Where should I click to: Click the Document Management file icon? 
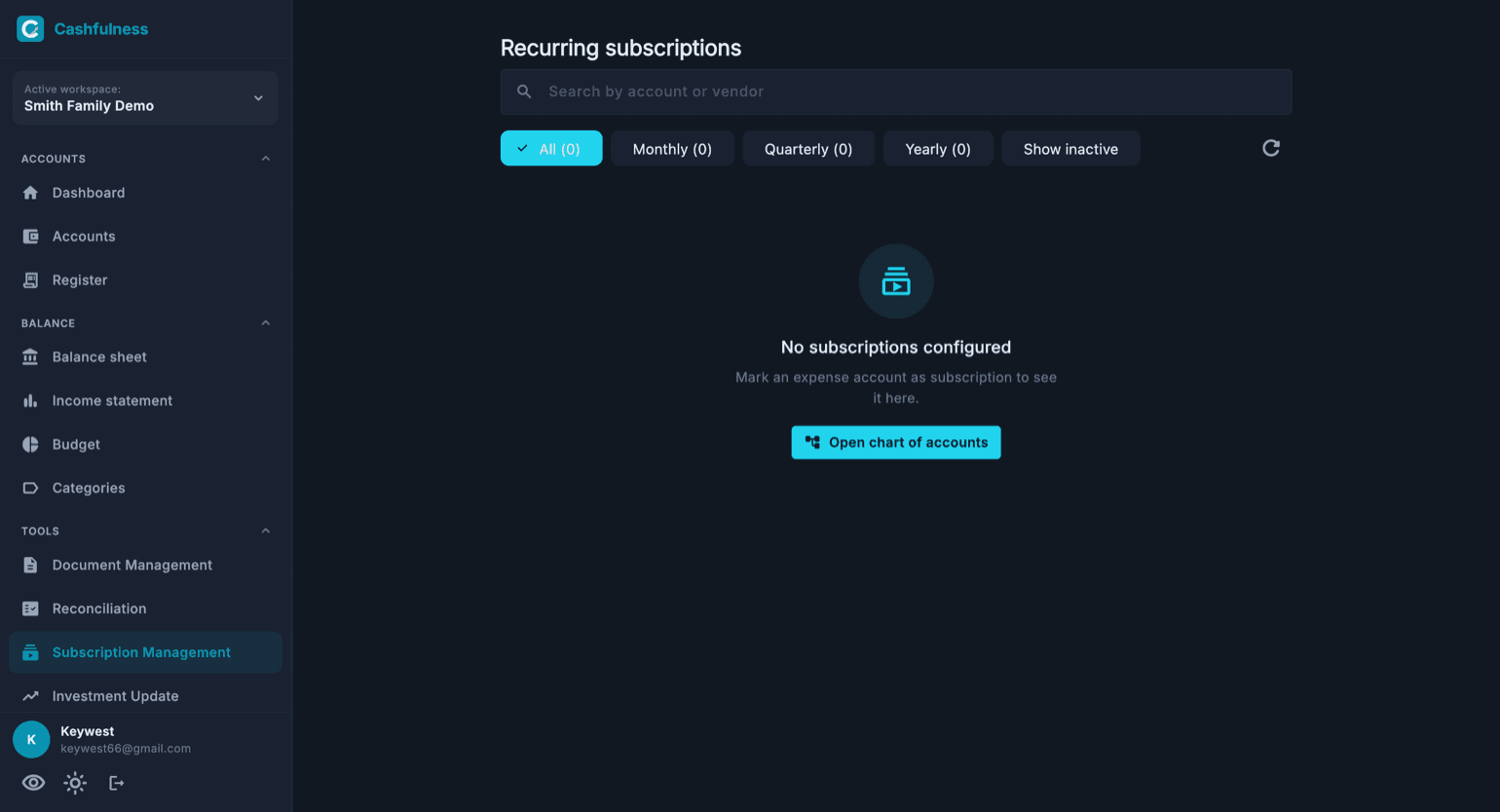pos(30,566)
